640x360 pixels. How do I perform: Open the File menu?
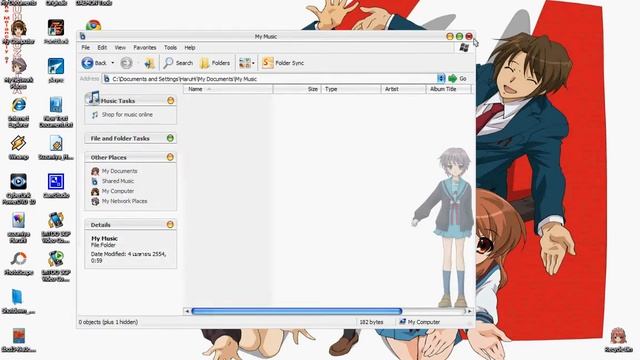86,47
